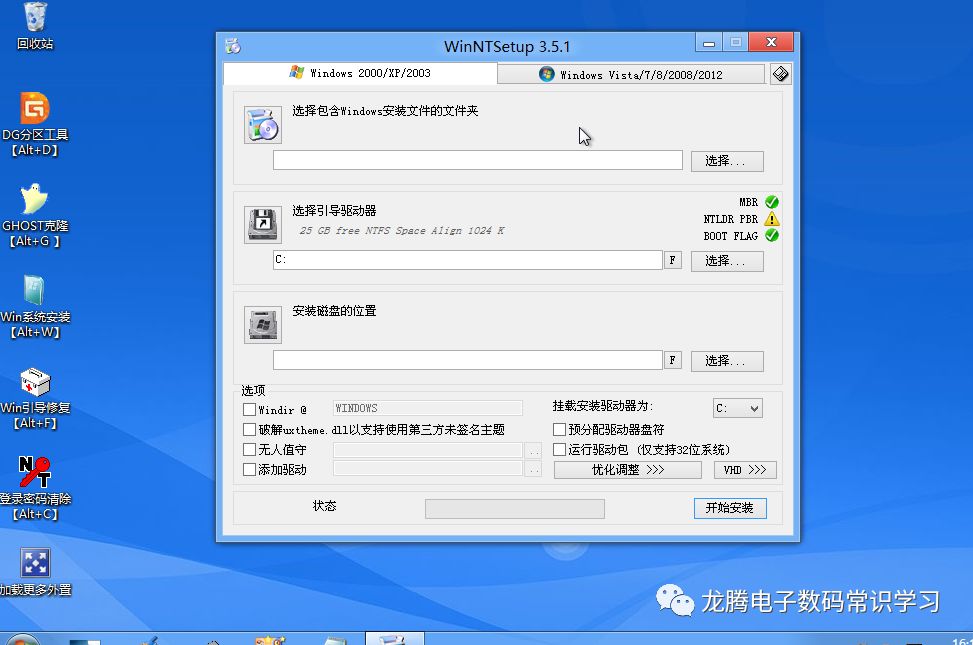Open DG分区工具 from the desktop
The image size is (973, 645).
[34, 119]
